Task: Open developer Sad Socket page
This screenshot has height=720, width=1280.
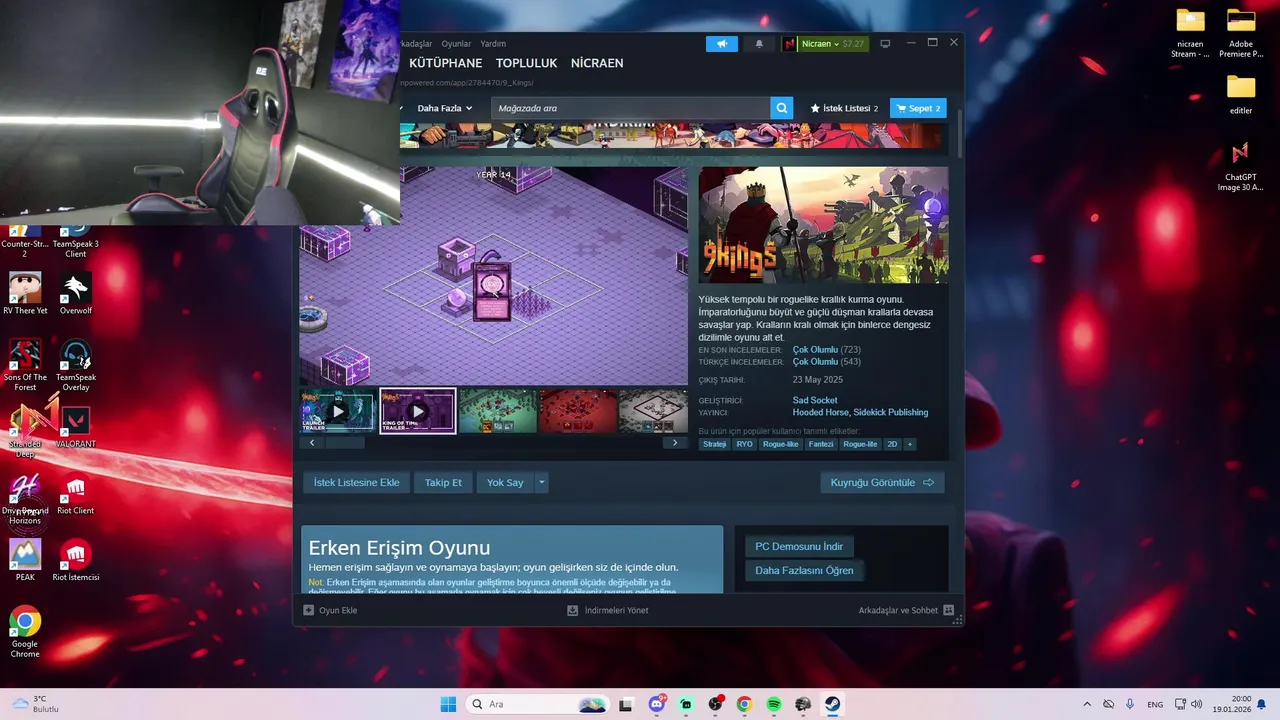Action: (x=815, y=400)
